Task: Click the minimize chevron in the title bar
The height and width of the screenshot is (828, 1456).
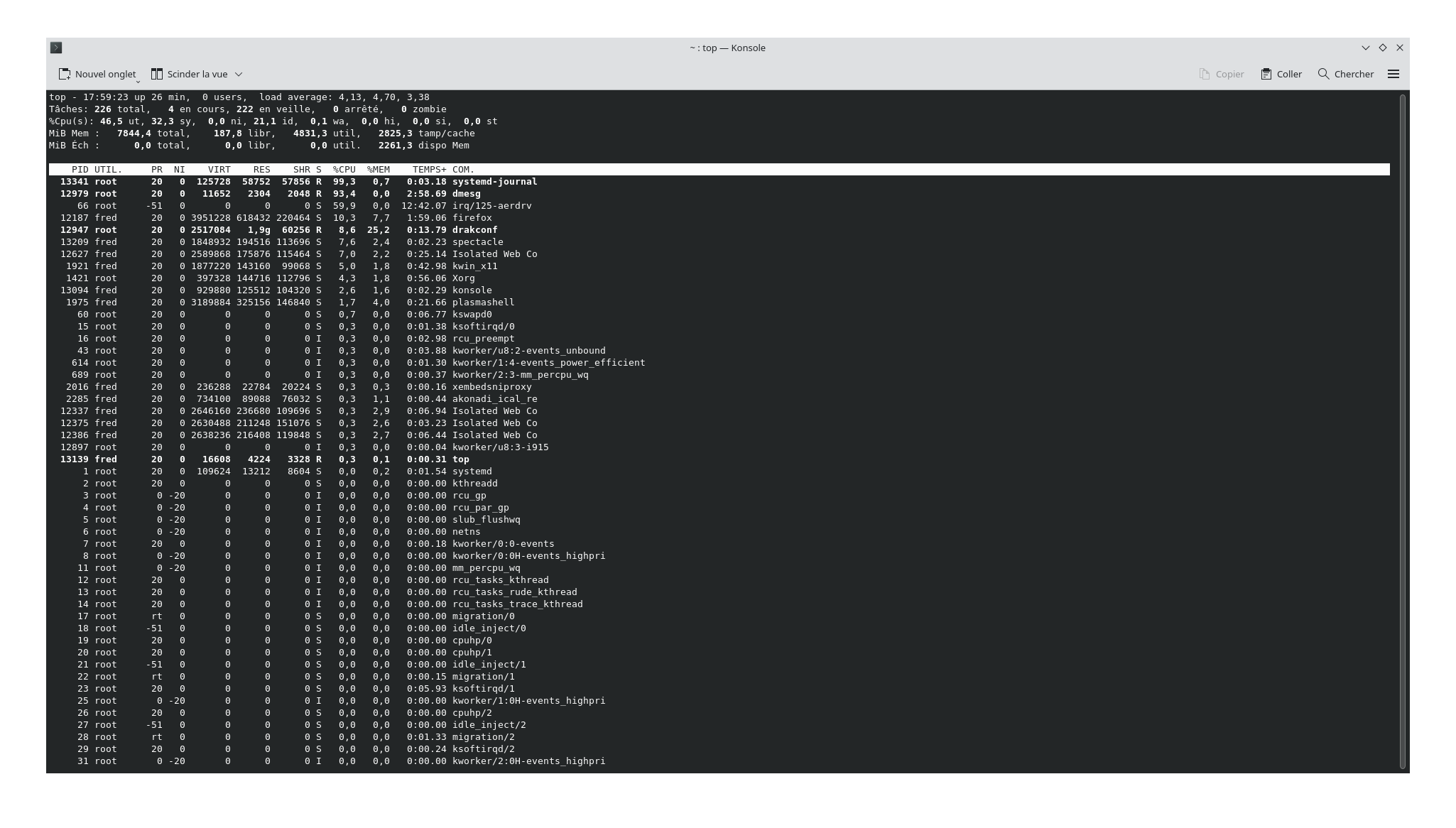Action: pyautogui.click(x=1365, y=47)
